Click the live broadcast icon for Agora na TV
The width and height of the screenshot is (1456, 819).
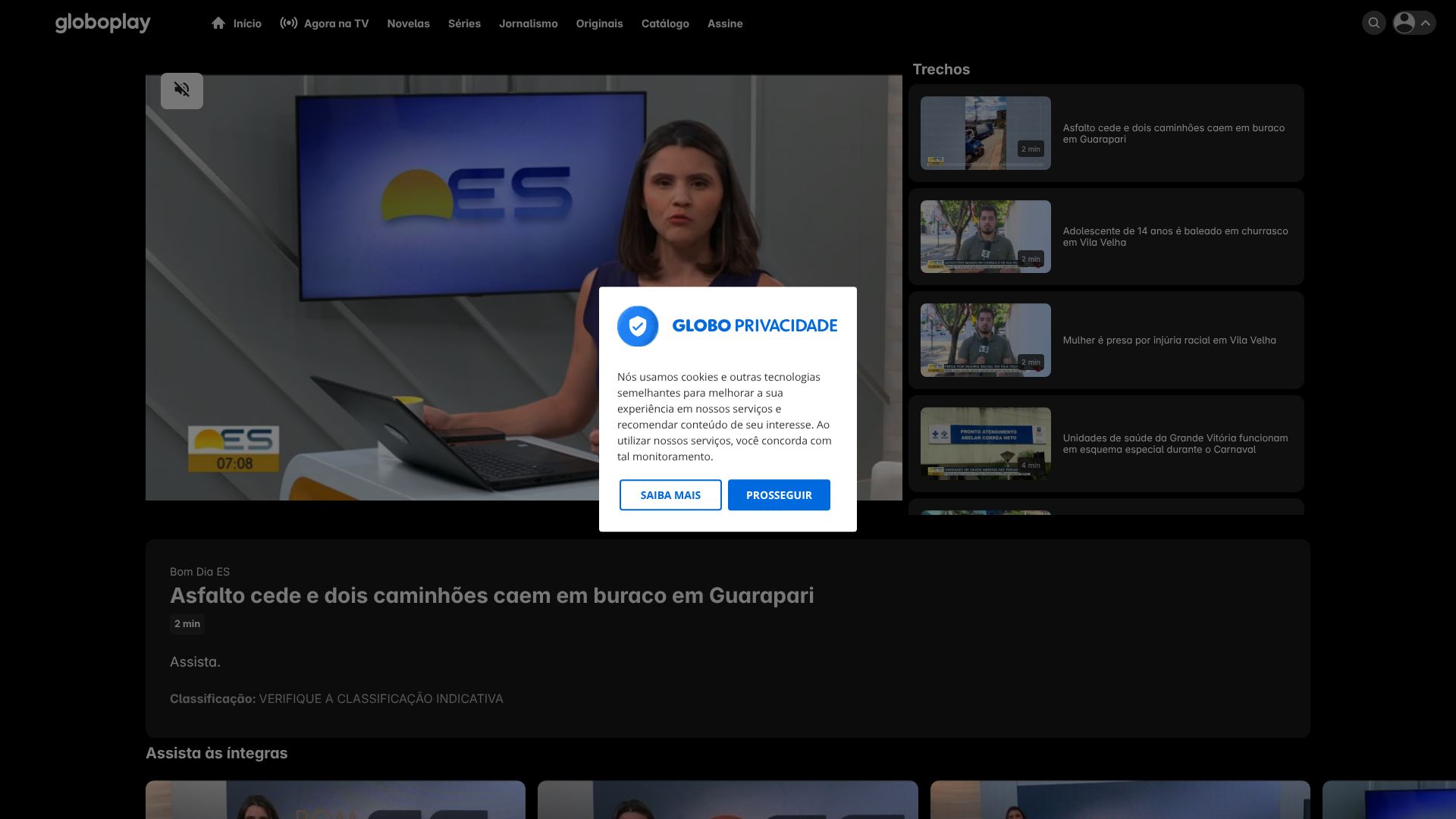point(288,23)
